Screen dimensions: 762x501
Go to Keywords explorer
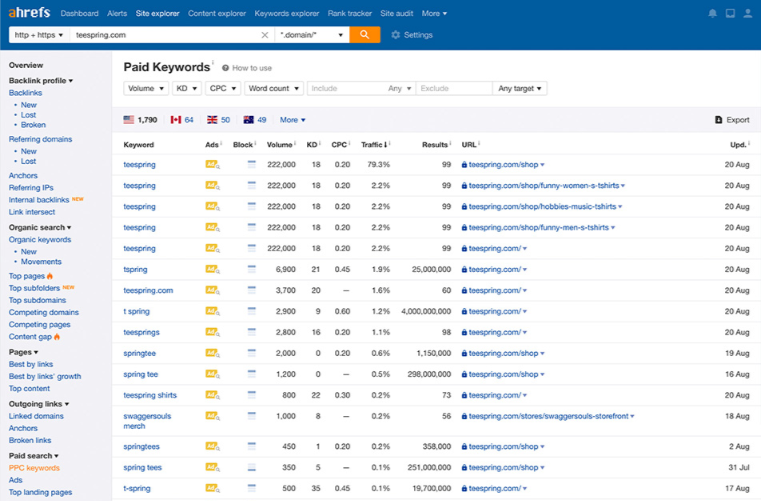pyautogui.click(x=287, y=14)
